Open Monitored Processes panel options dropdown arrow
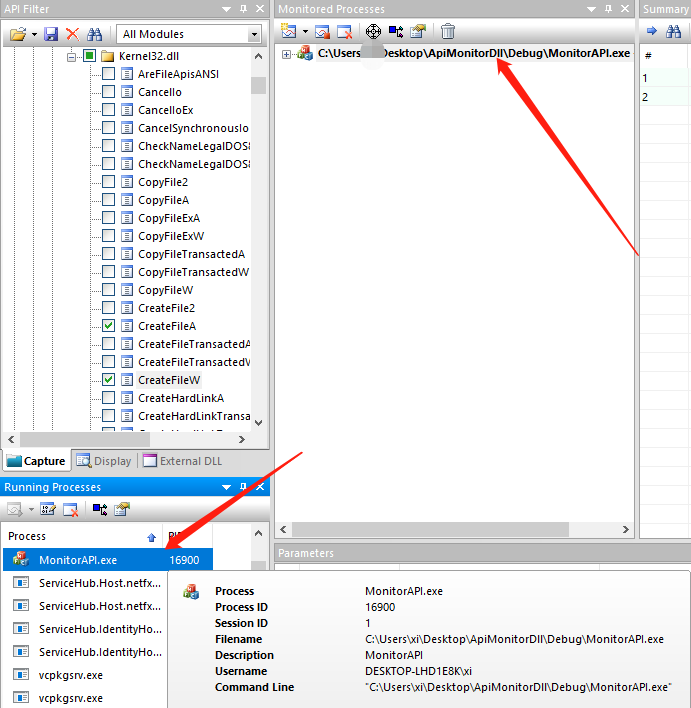Image resolution: width=691 pixels, height=708 pixels. coord(591,9)
